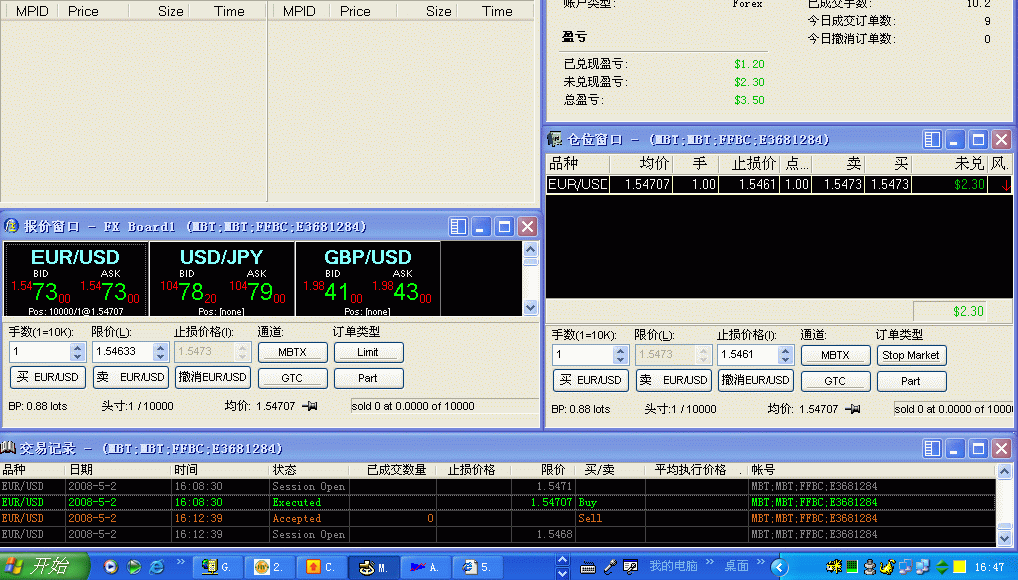Click the 限价 price field showing 1.54633
This screenshot has width=1018, height=580.
pyautogui.click(x=123, y=352)
